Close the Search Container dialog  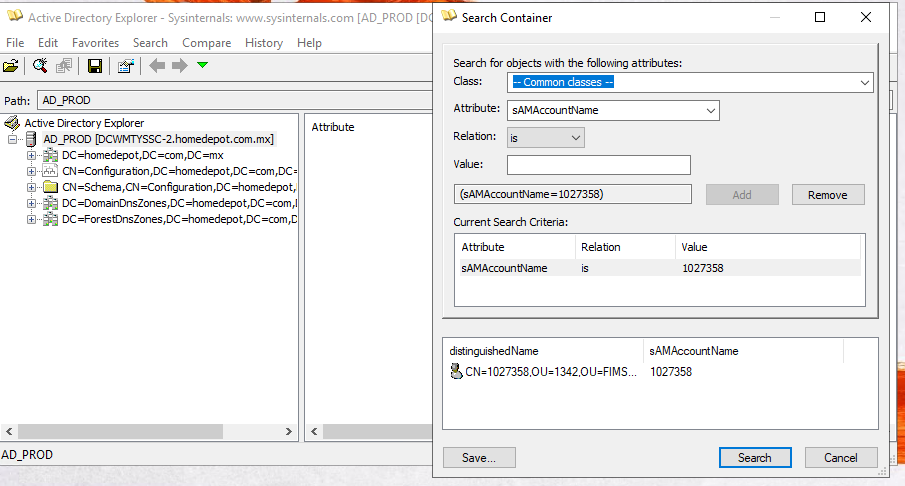tap(866, 17)
